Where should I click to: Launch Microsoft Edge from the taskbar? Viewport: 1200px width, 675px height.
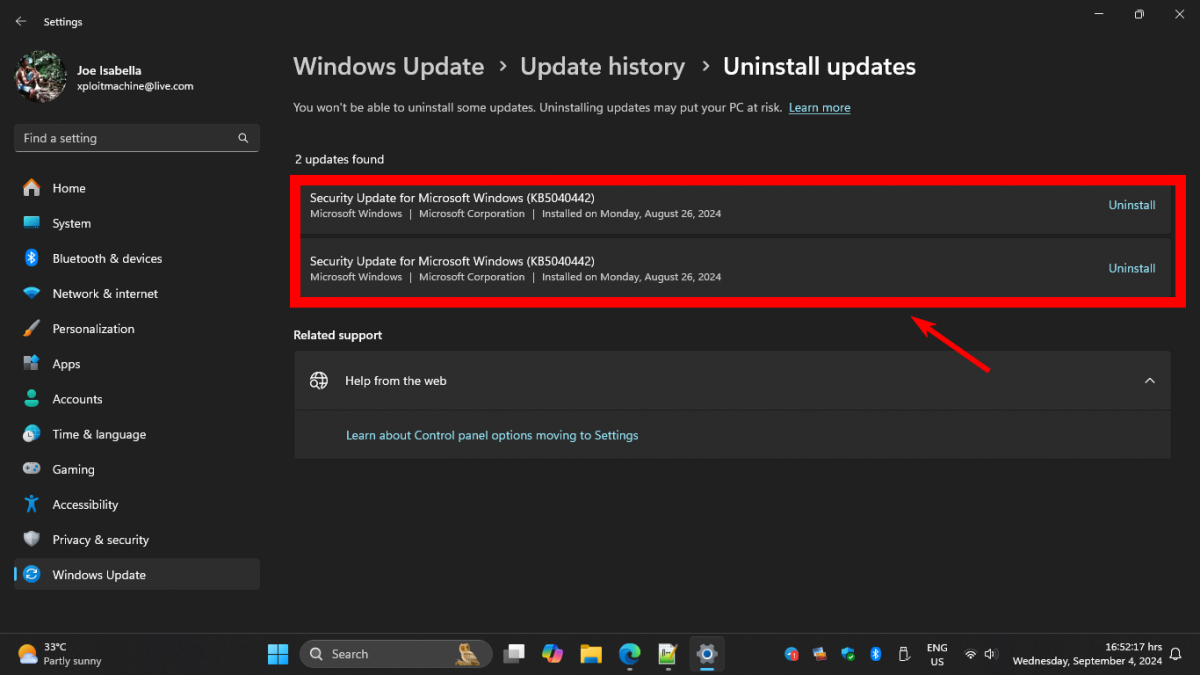[x=629, y=654]
